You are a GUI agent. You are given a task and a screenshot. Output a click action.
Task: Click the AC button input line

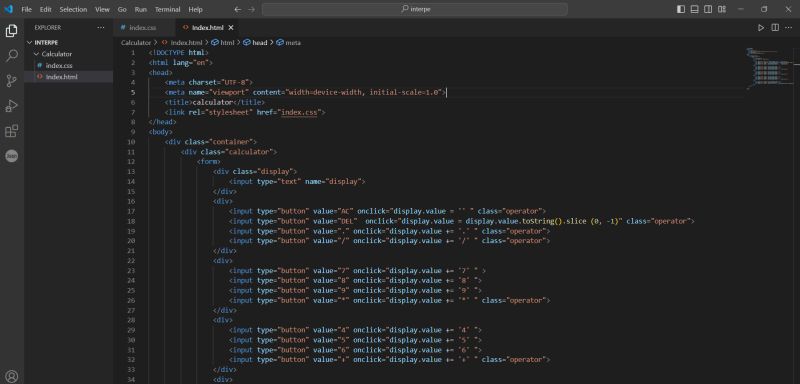[x=388, y=211]
